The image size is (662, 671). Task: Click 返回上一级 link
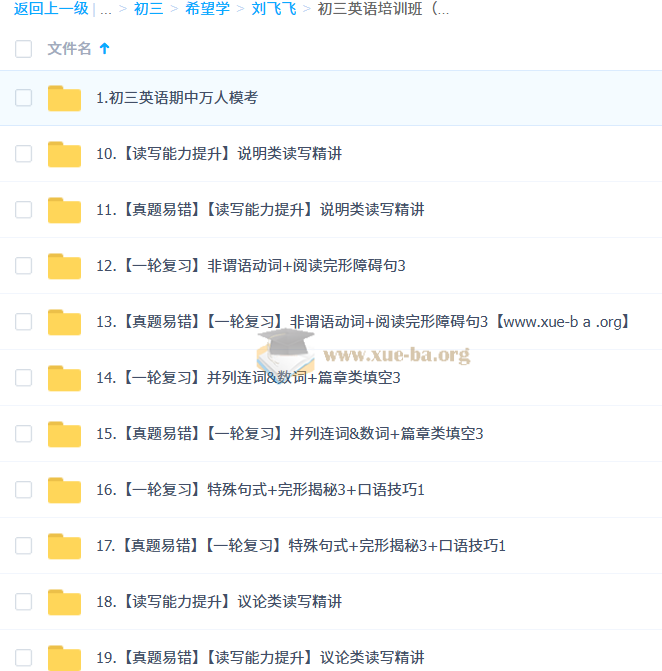coord(51,9)
